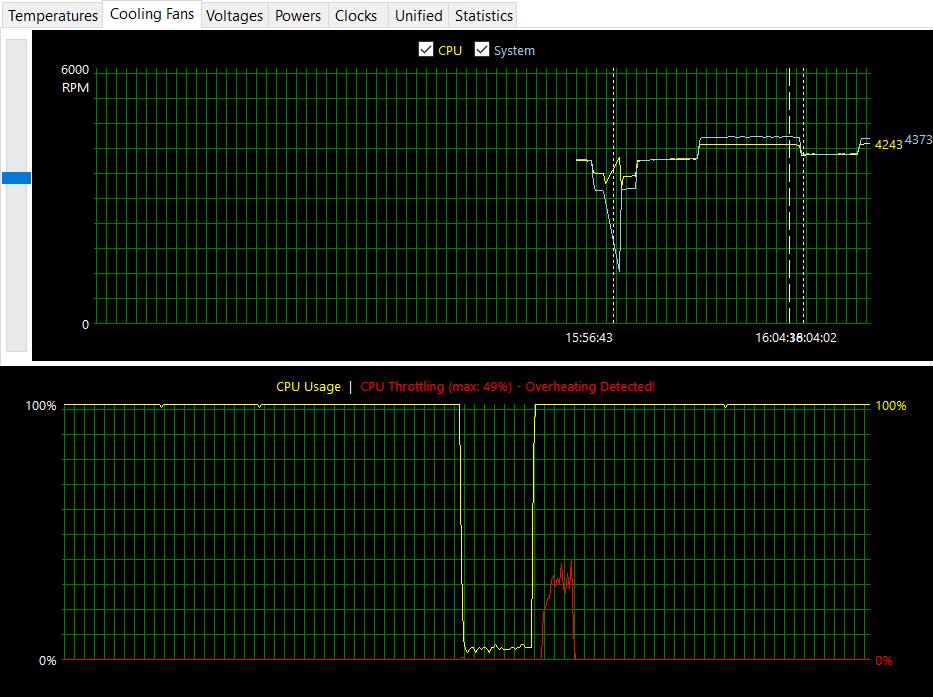Click the red 0% label at right
Image resolution: width=933 pixels, height=697 pixels.
click(x=883, y=661)
